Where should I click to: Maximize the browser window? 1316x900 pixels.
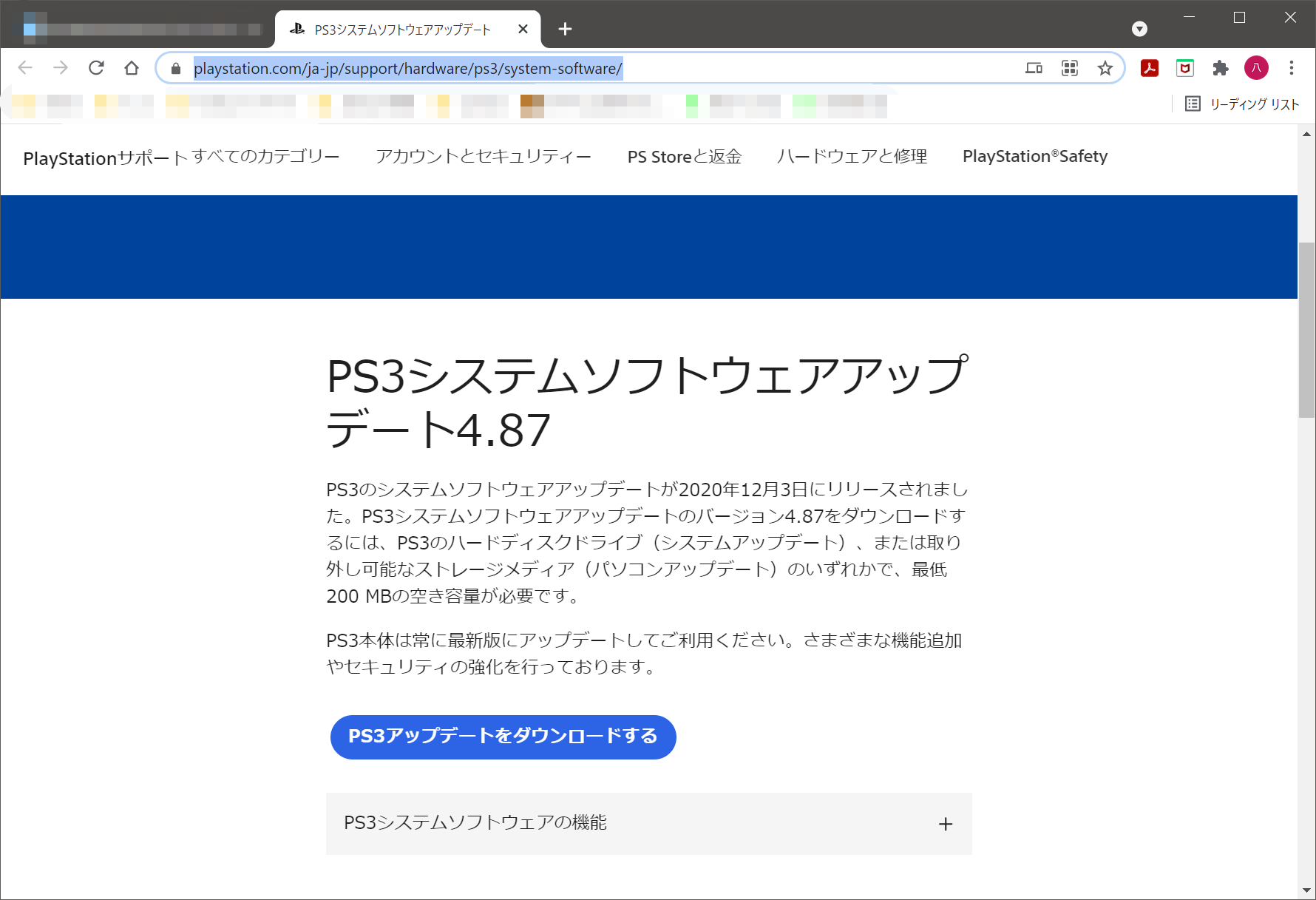[1240, 17]
